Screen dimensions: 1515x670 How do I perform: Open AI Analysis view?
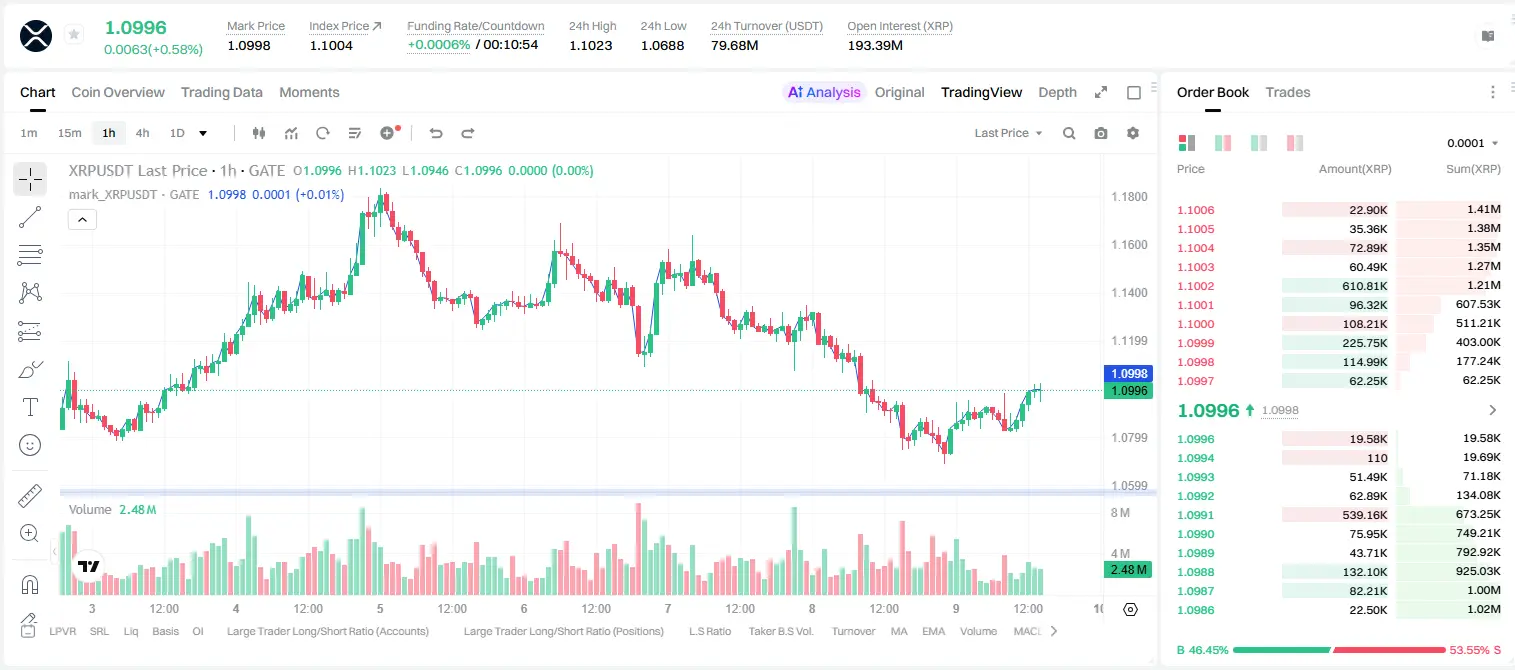coord(824,92)
